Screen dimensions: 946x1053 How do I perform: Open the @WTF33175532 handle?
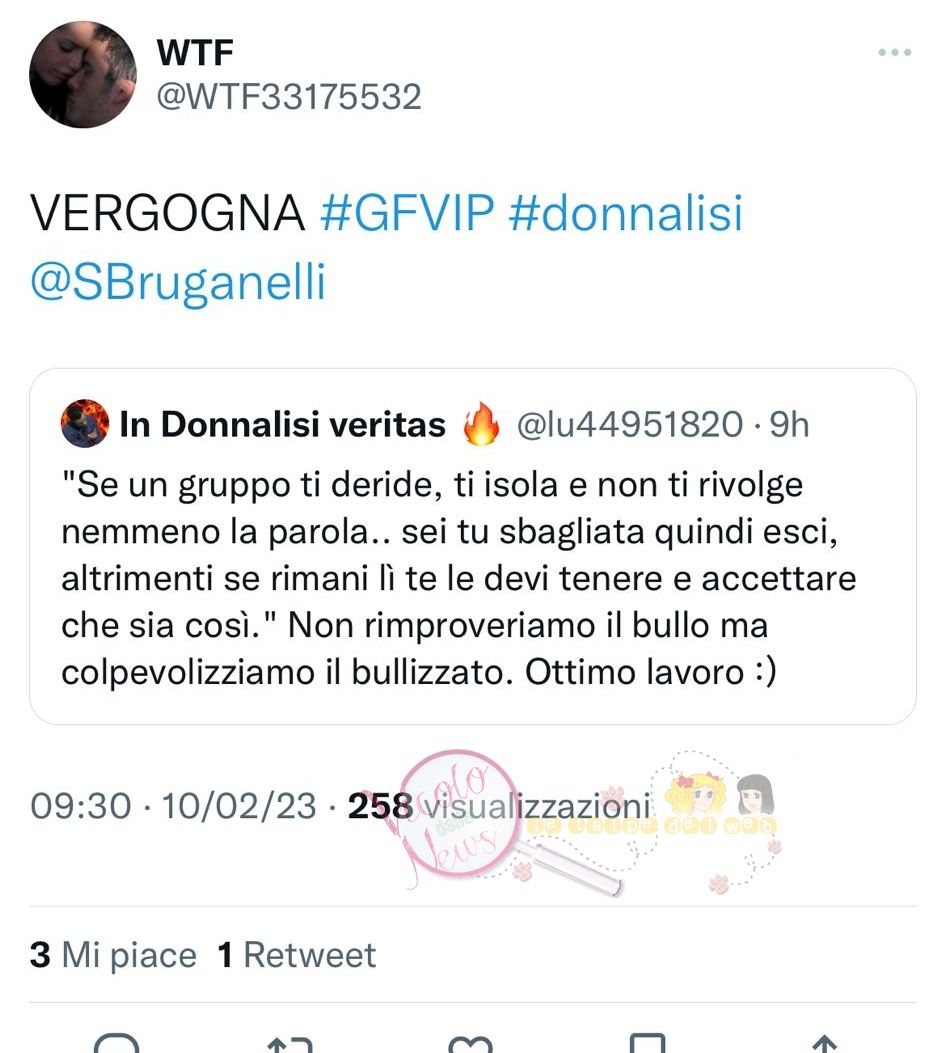289,97
